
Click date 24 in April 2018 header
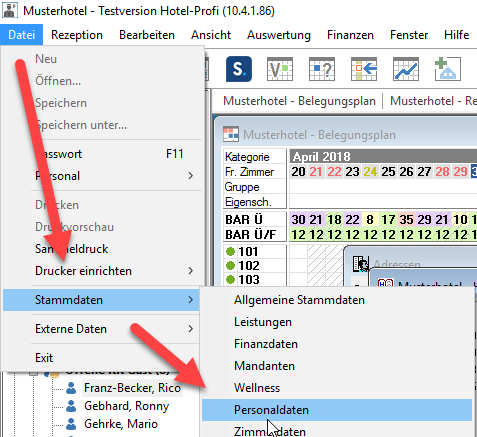[370, 172]
